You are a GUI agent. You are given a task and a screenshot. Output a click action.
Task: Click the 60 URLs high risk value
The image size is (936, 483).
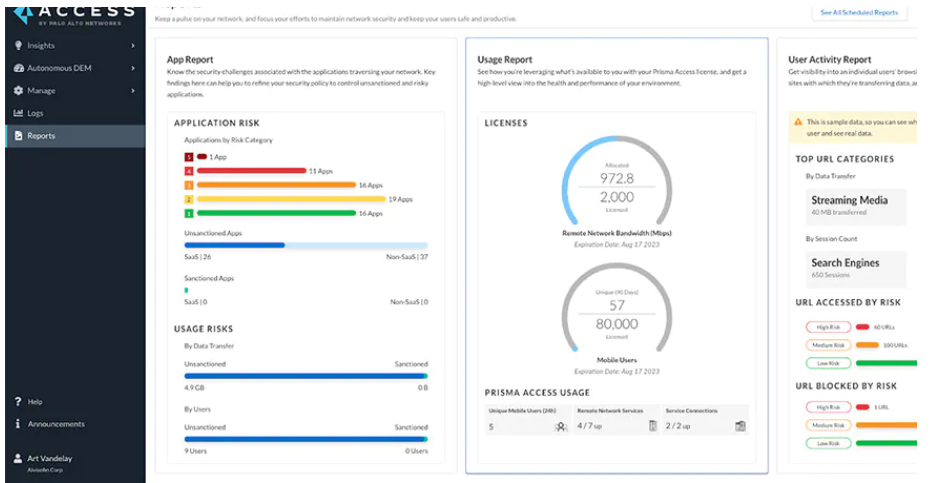884,327
